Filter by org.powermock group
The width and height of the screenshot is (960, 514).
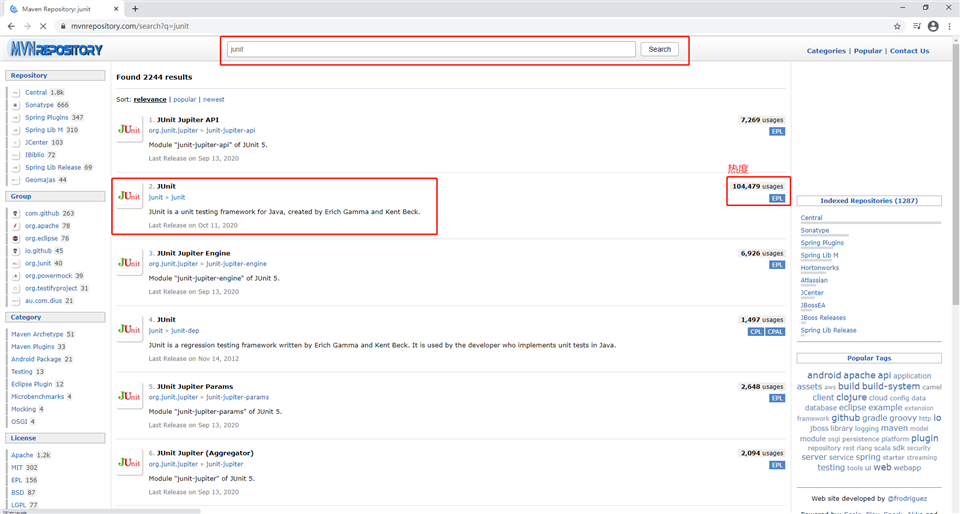(x=48, y=276)
